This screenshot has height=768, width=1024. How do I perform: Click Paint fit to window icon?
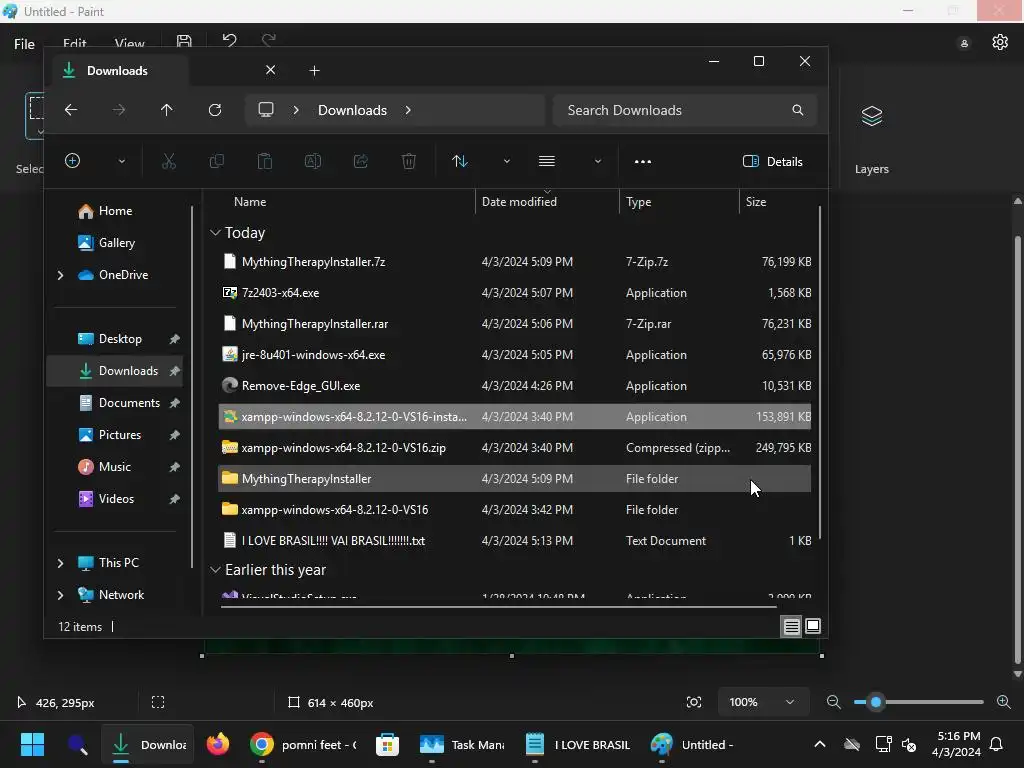coord(694,702)
